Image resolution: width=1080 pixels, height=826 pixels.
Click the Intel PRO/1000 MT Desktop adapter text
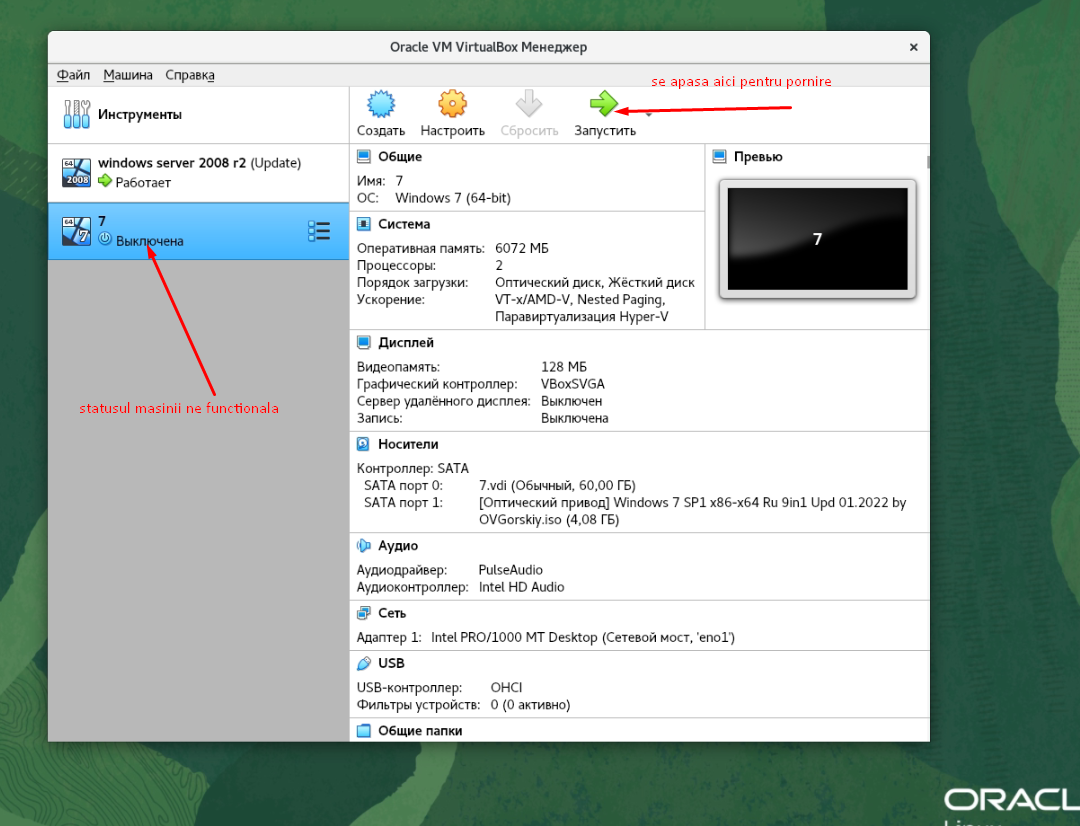[x=583, y=637]
